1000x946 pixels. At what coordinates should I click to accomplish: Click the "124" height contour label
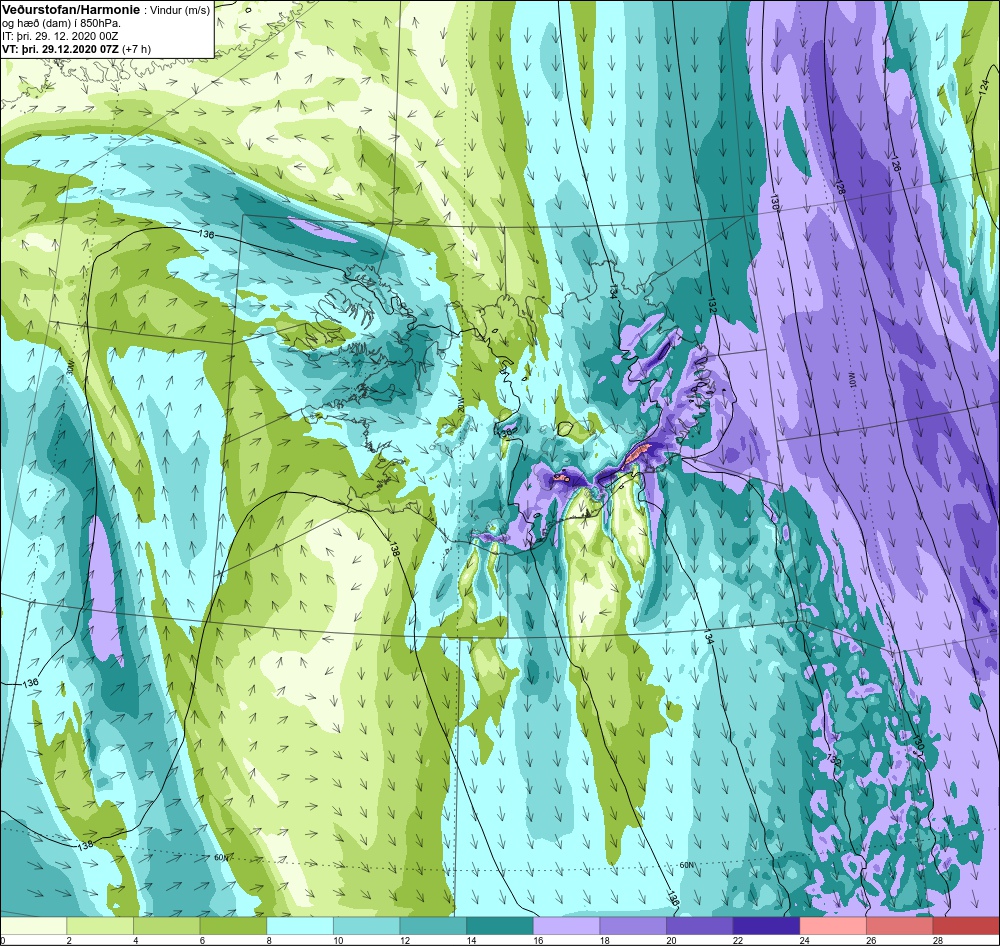coord(983,88)
